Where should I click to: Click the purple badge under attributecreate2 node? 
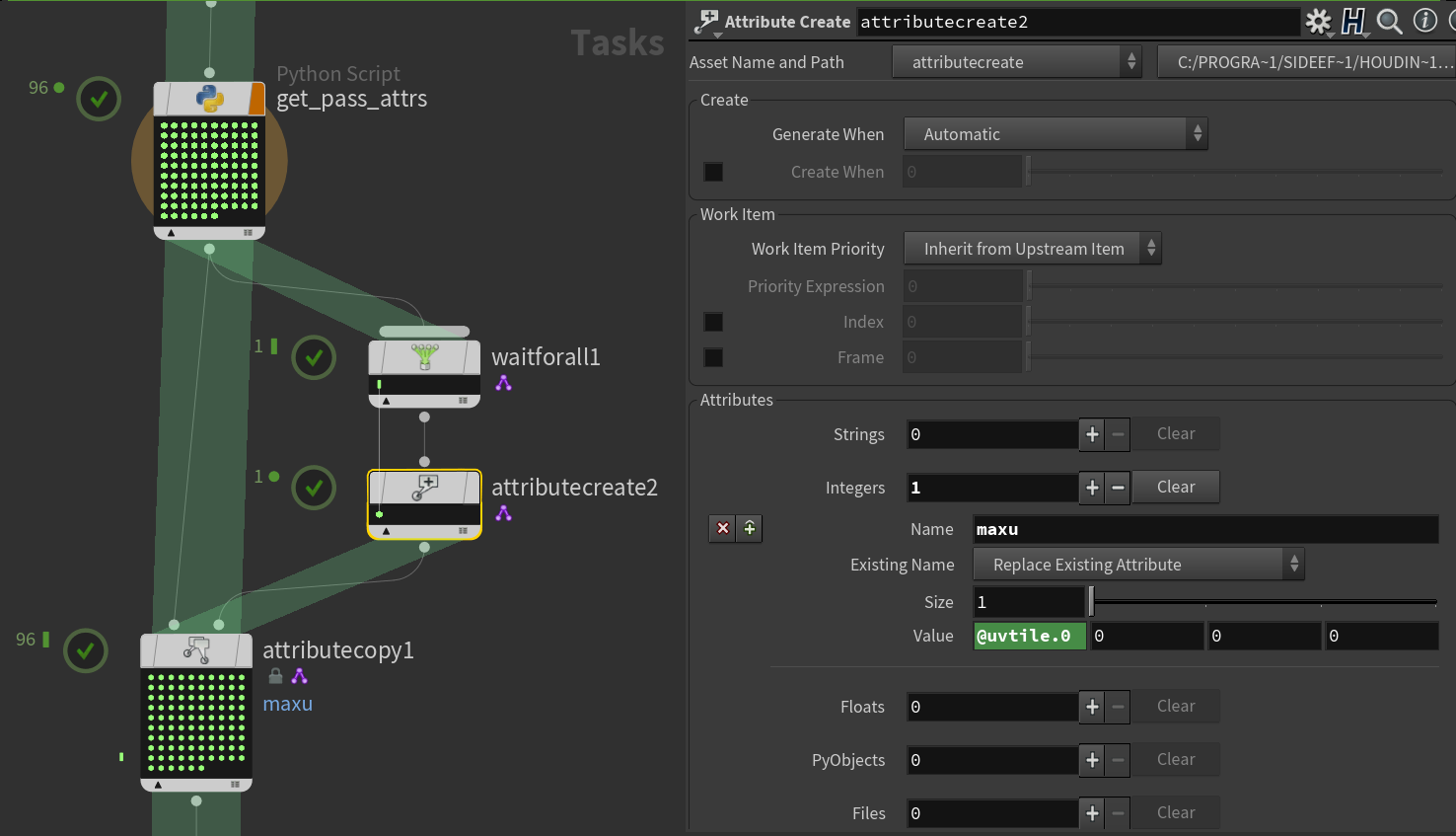pyautogui.click(x=503, y=512)
